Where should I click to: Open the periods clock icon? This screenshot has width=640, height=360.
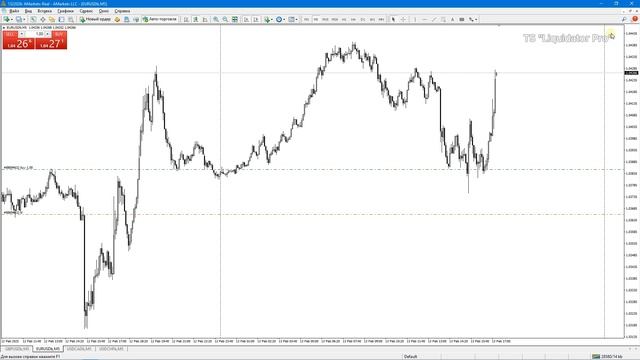tap(279, 19)
